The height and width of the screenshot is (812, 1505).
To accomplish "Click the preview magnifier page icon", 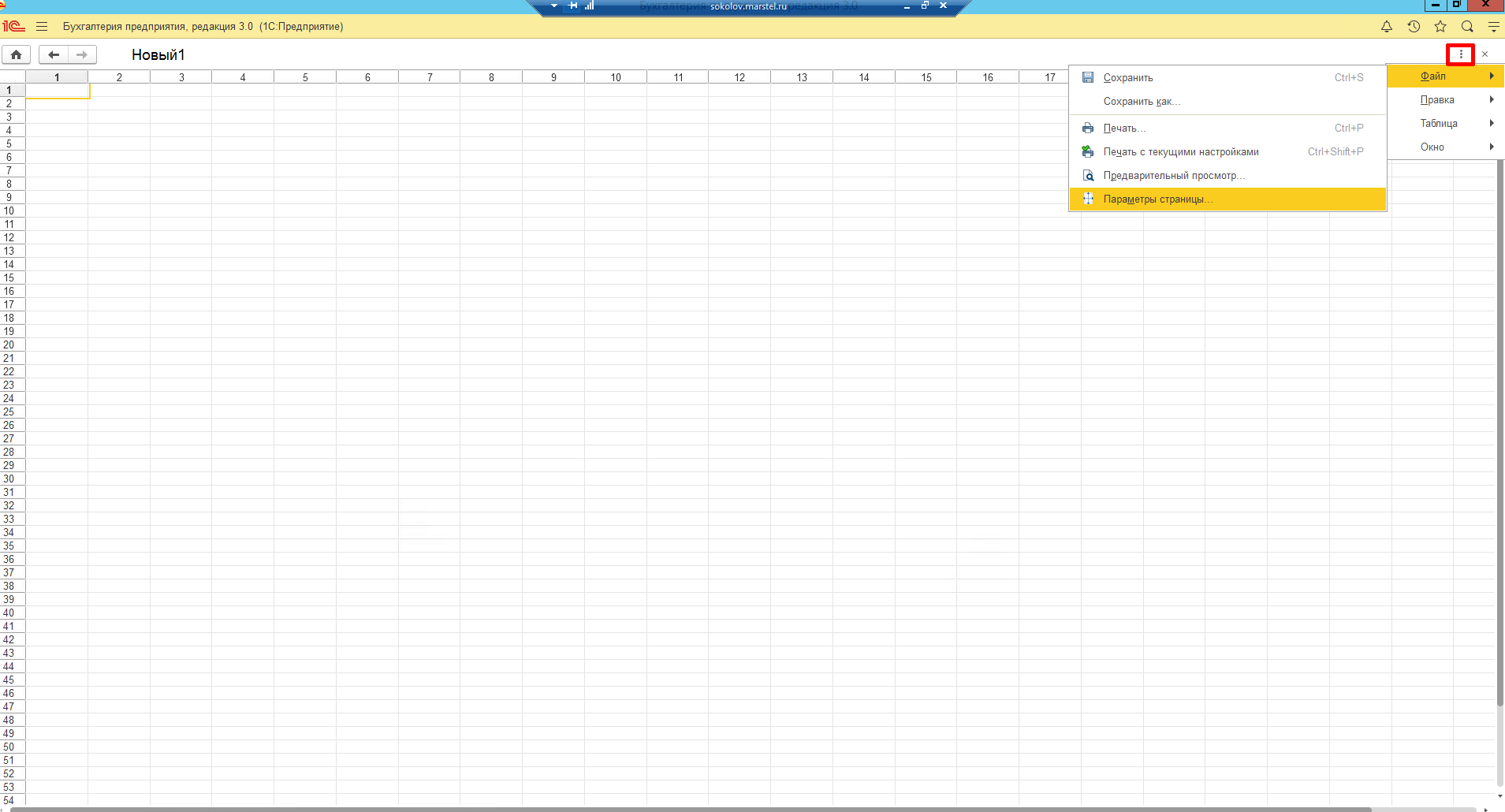I will click(1088, 175).
